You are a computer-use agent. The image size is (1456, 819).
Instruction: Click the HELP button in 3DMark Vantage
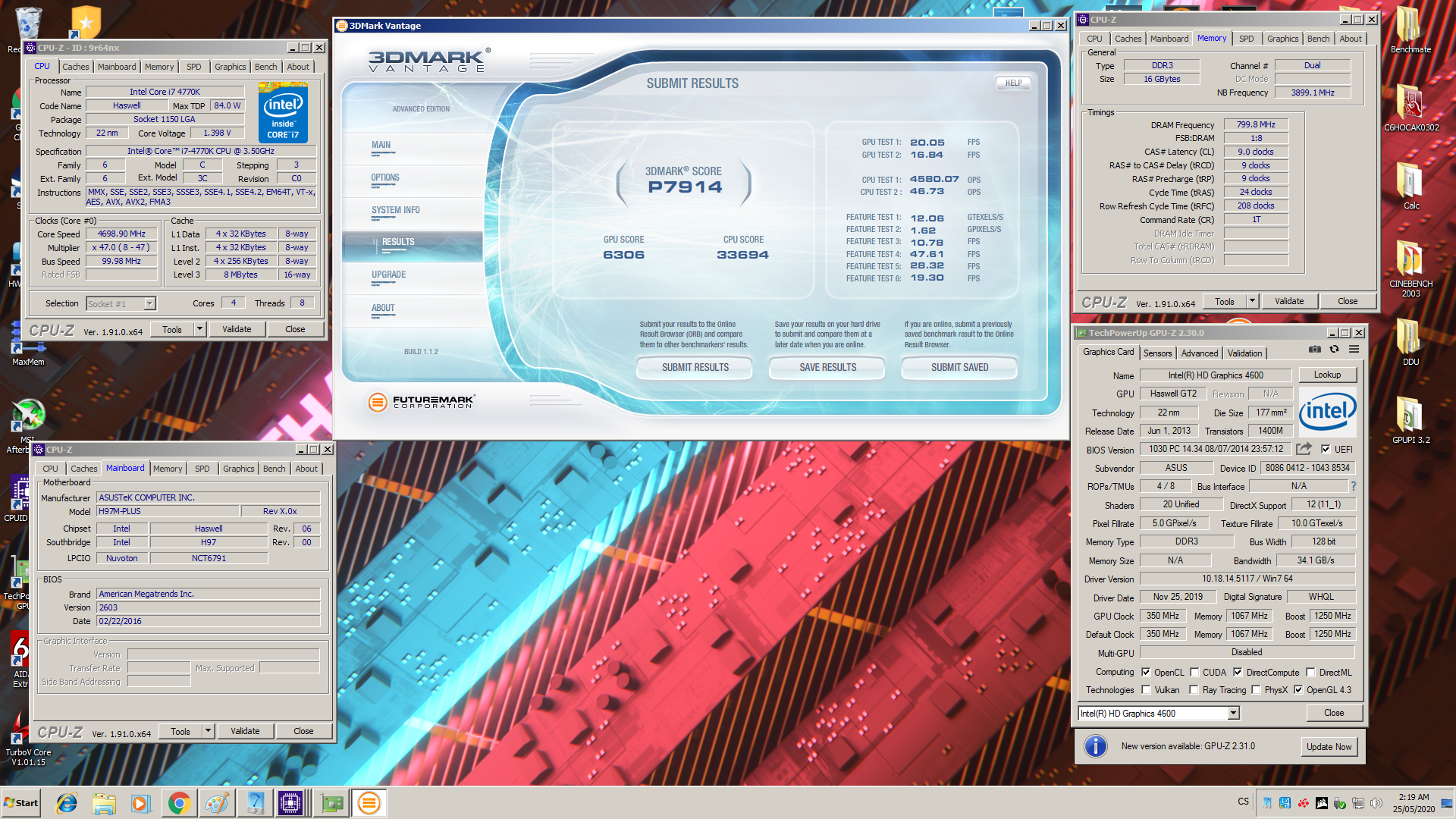click(1013, 83)
